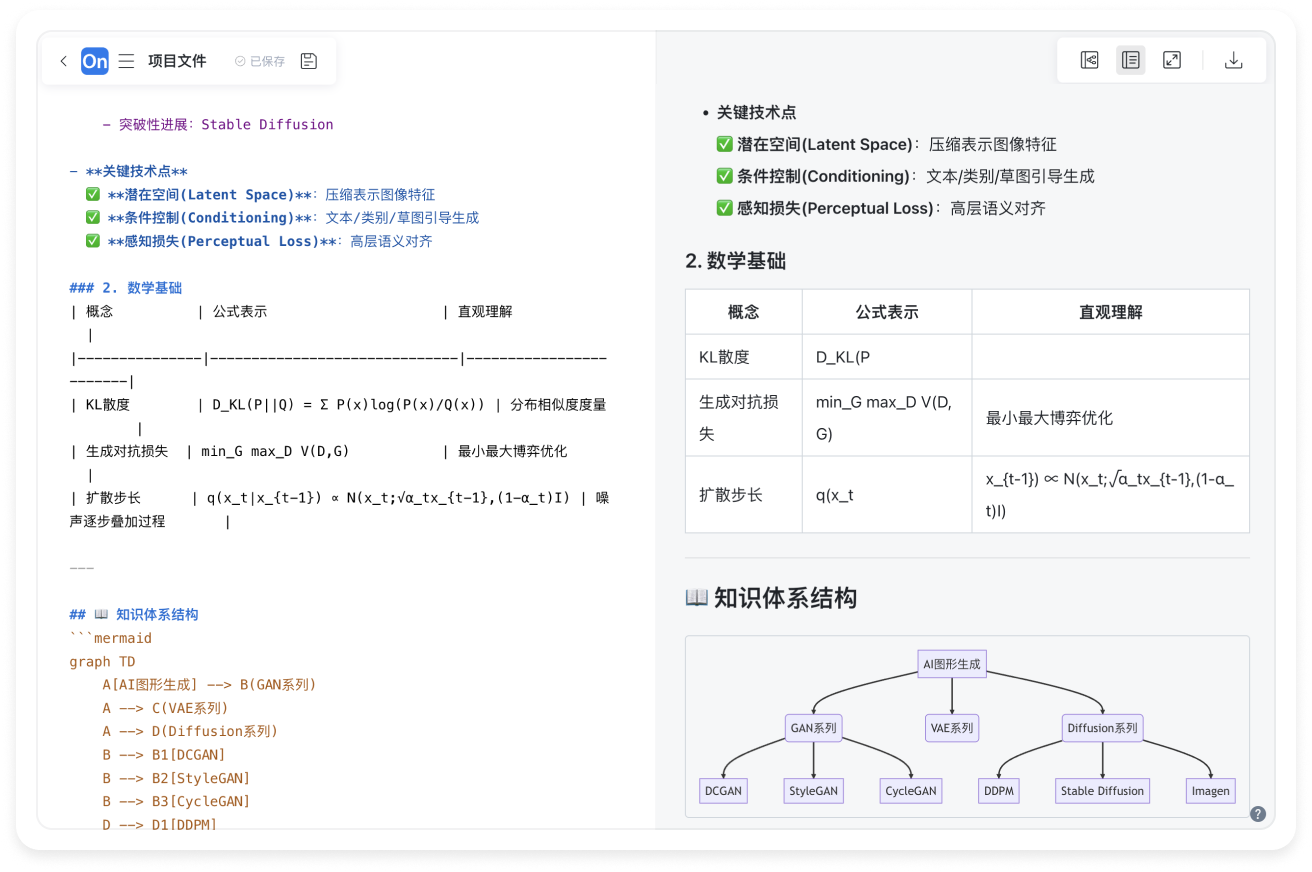The height and width of the screenshot is (872, 1312).
Task: Select the active reading view icon
Action: (x=1130, y=60)
